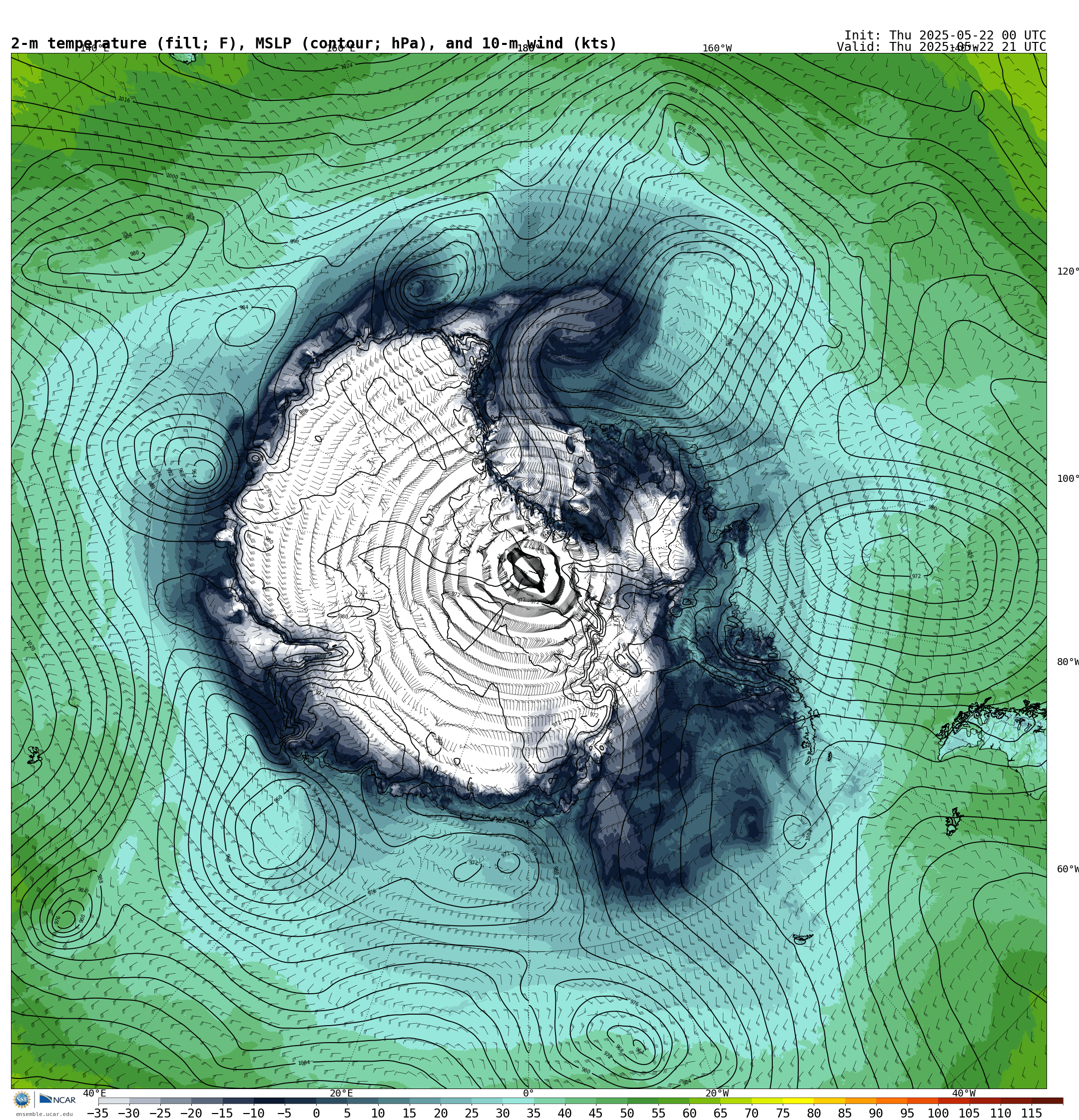Click the 1016 isobar contour label
Screen dimensions: 1079x1120
124,99
